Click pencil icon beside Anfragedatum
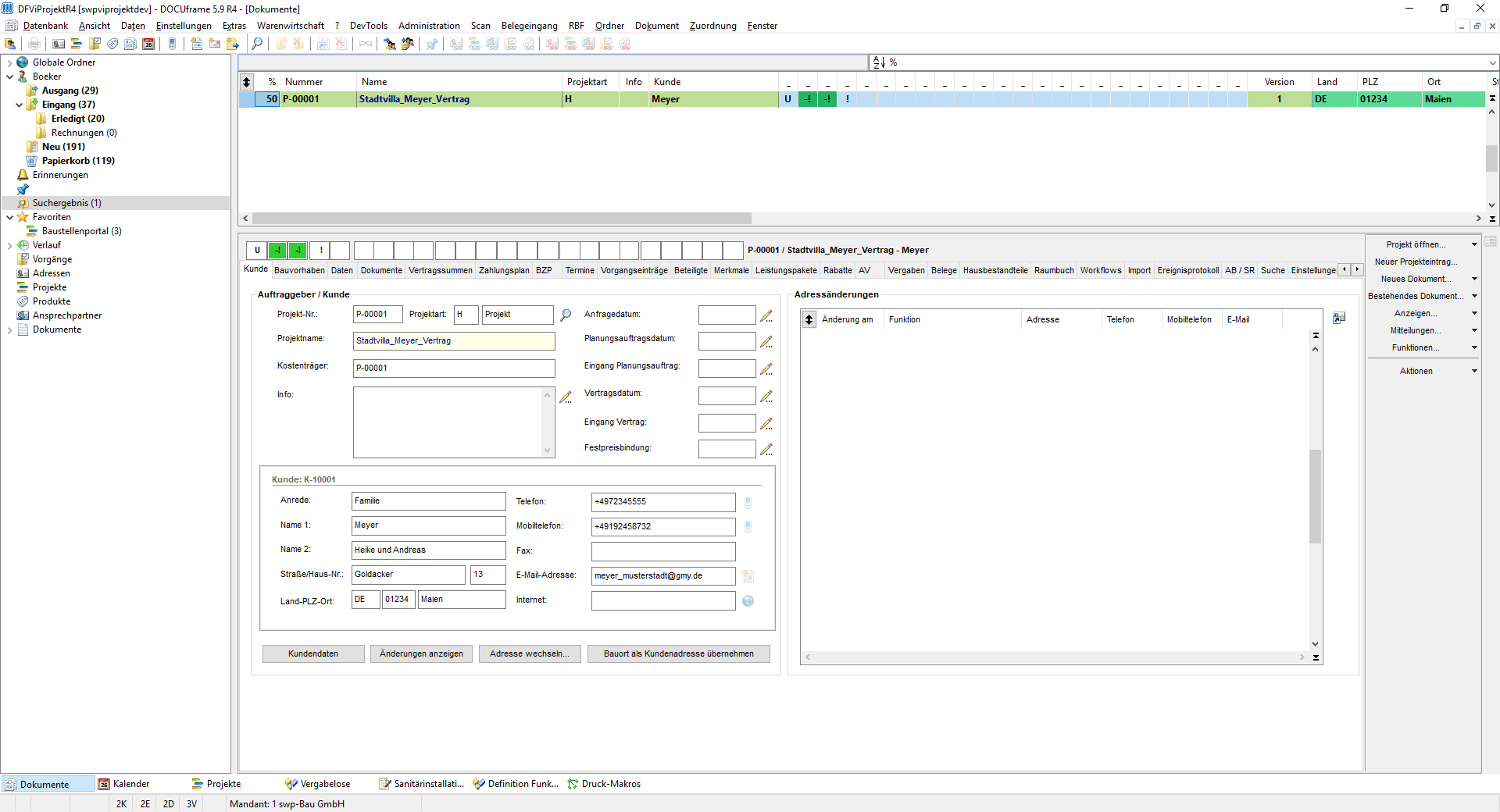The width and height of the screenshot is (1500, 812). click(766, 315)
